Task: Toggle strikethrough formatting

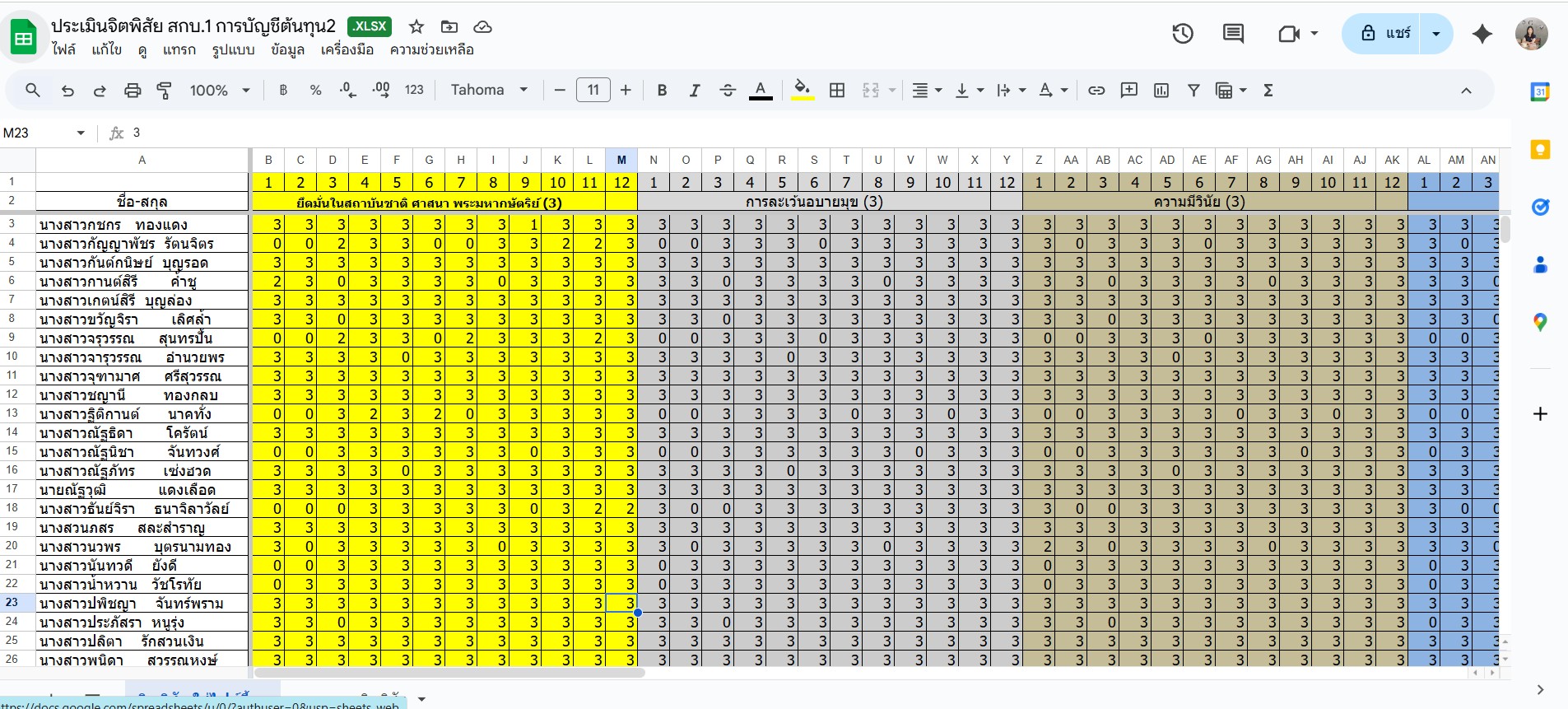Action: click(728, 91)
